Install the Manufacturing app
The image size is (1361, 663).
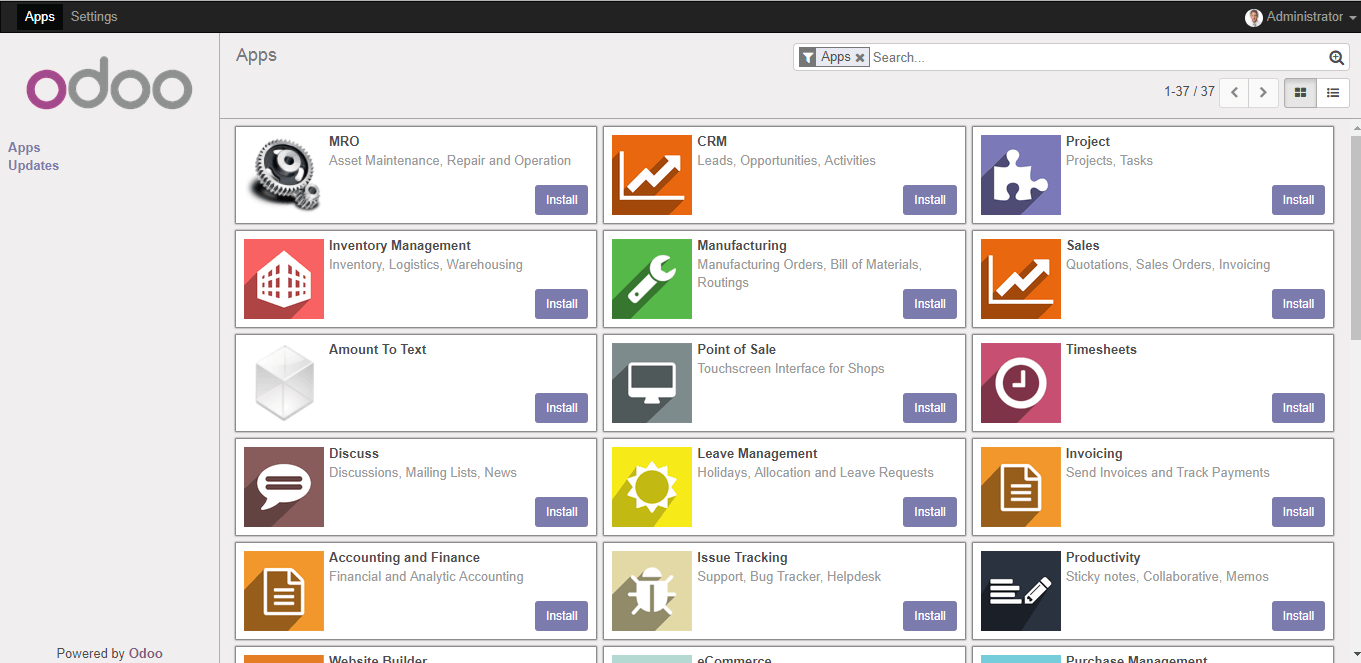929,304
